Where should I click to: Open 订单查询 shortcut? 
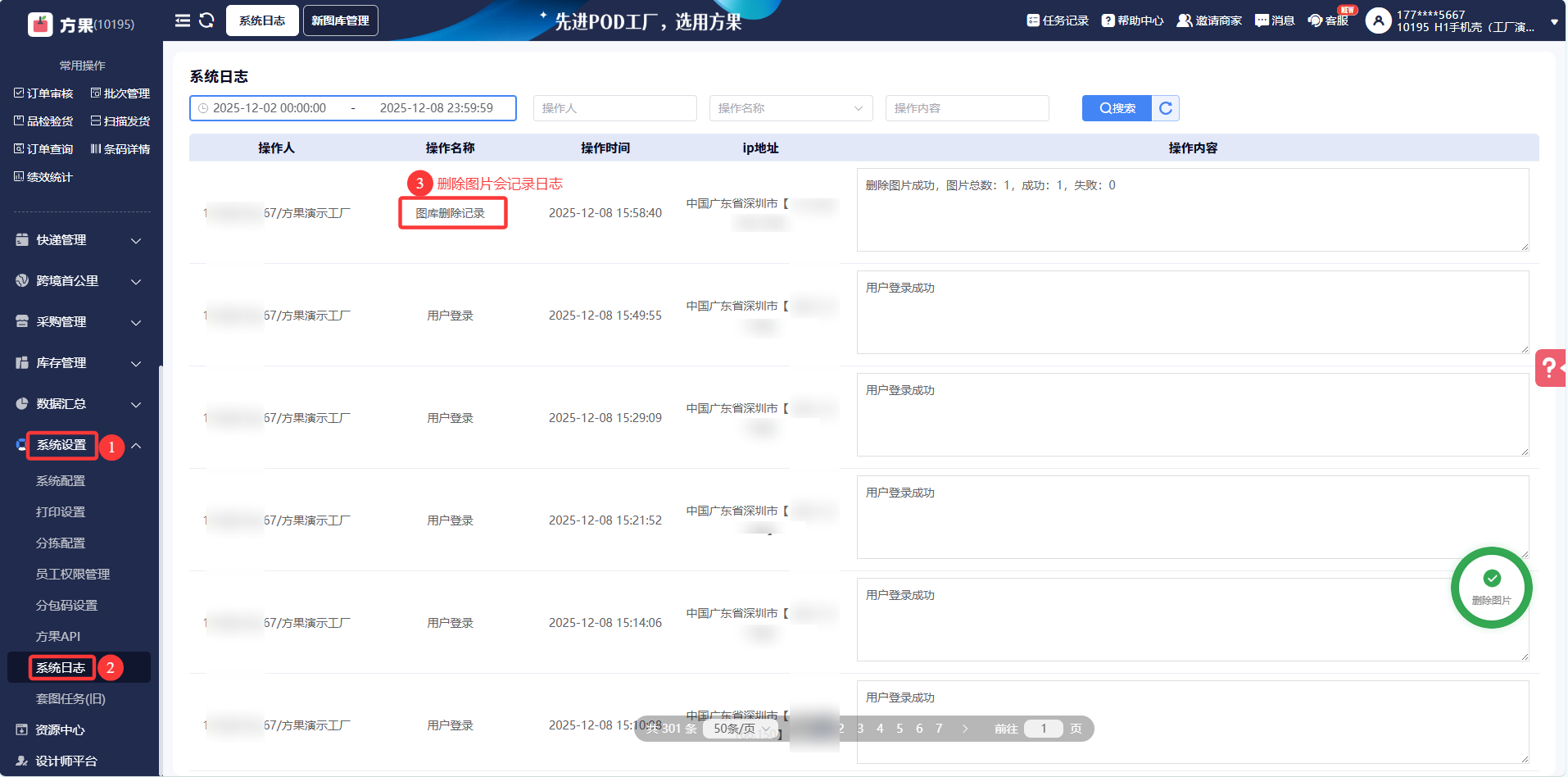43,149
